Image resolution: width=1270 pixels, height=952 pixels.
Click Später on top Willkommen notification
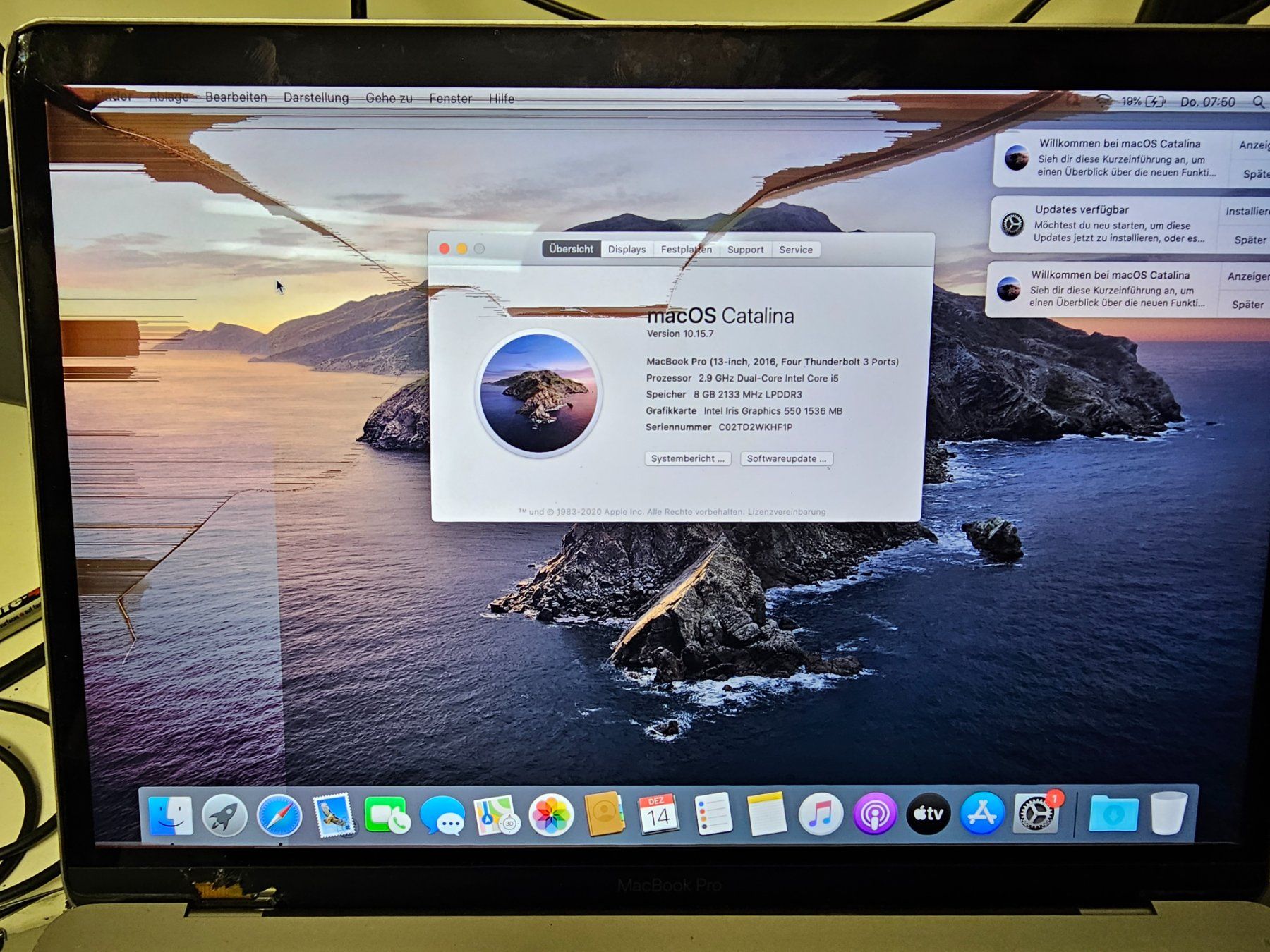coord(1255,174)
